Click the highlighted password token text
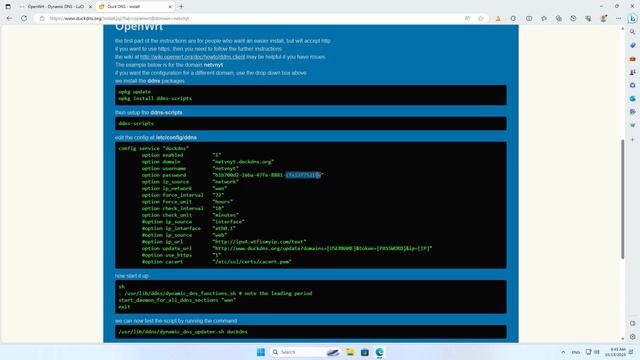The width and height of the screenshot is (640, 360). click(x=303, y=175)
